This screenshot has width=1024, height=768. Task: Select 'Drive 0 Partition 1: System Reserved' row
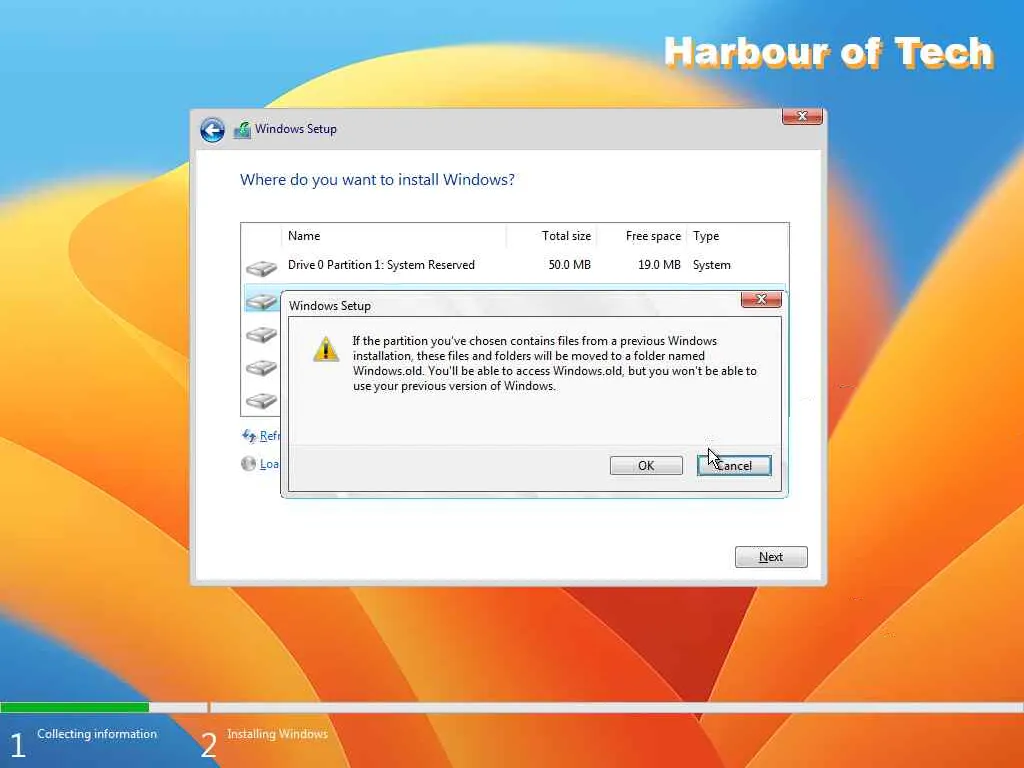point(515,265)
